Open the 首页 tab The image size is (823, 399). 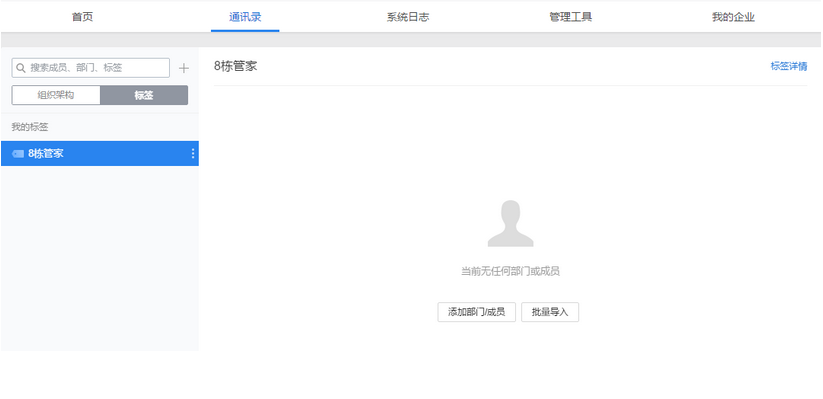[x=82, y=17]
